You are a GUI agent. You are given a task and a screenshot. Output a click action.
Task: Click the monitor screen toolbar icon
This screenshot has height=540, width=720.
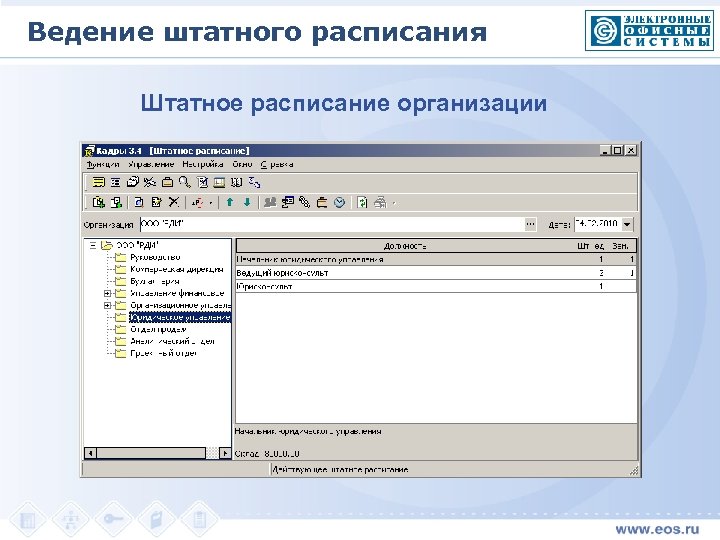[219, 182]
